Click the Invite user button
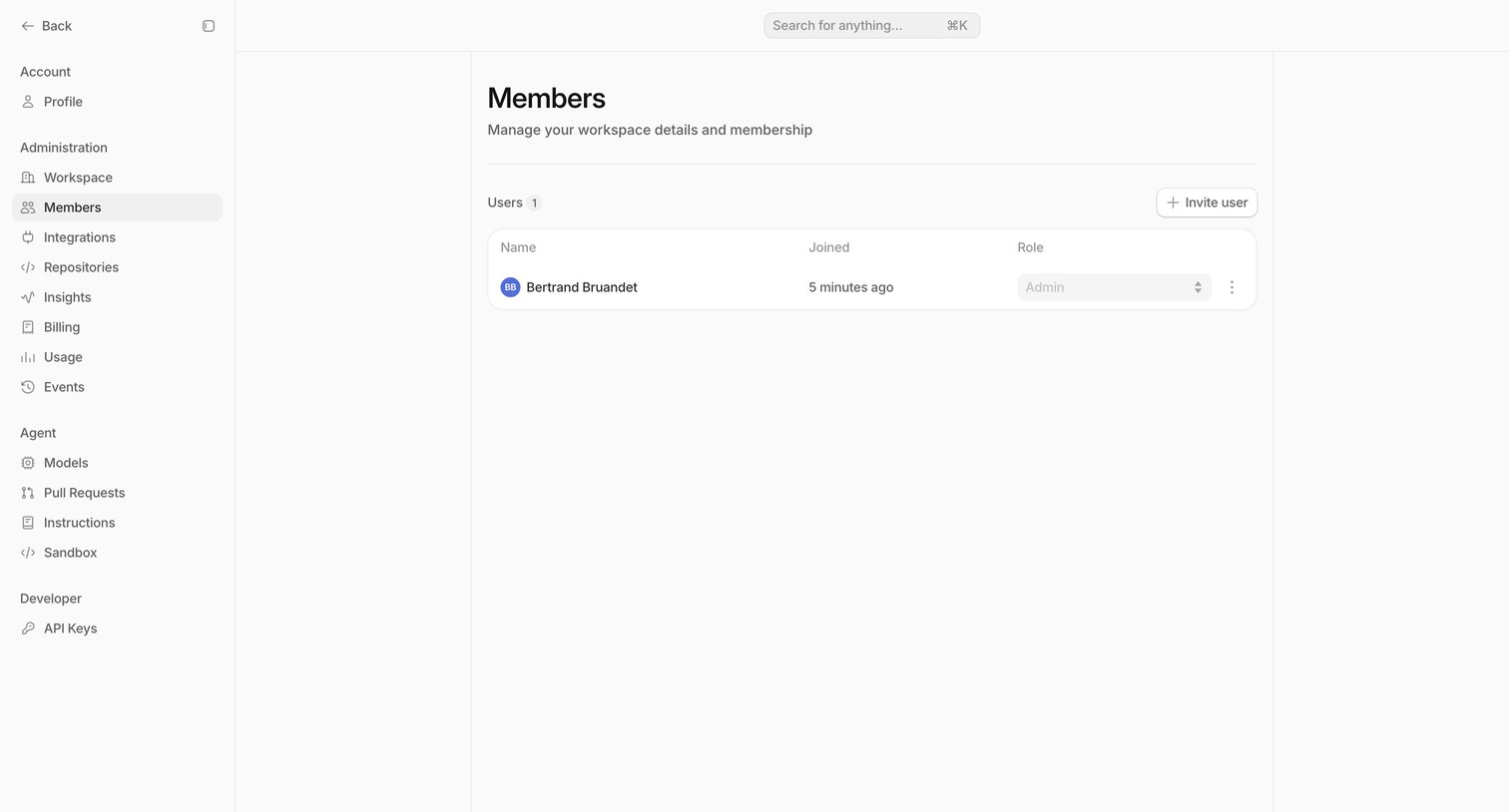 pos(1207,203)
